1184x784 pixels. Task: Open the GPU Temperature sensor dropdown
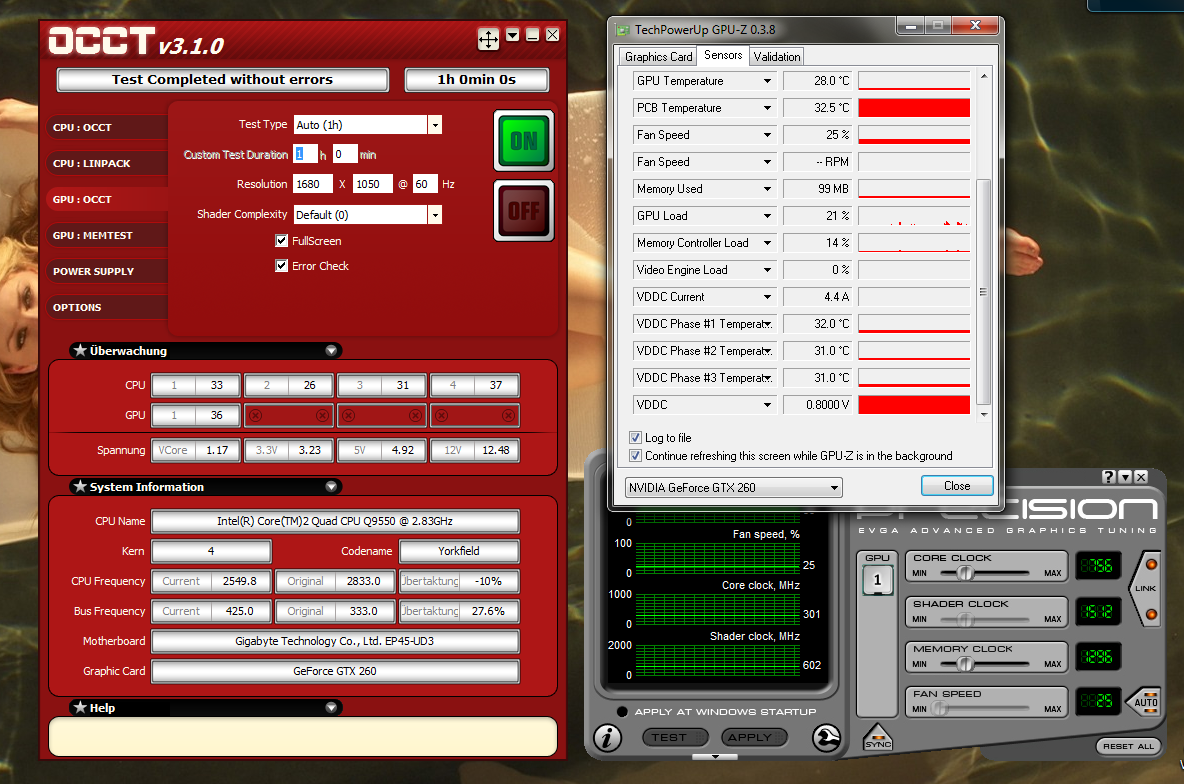767,81
